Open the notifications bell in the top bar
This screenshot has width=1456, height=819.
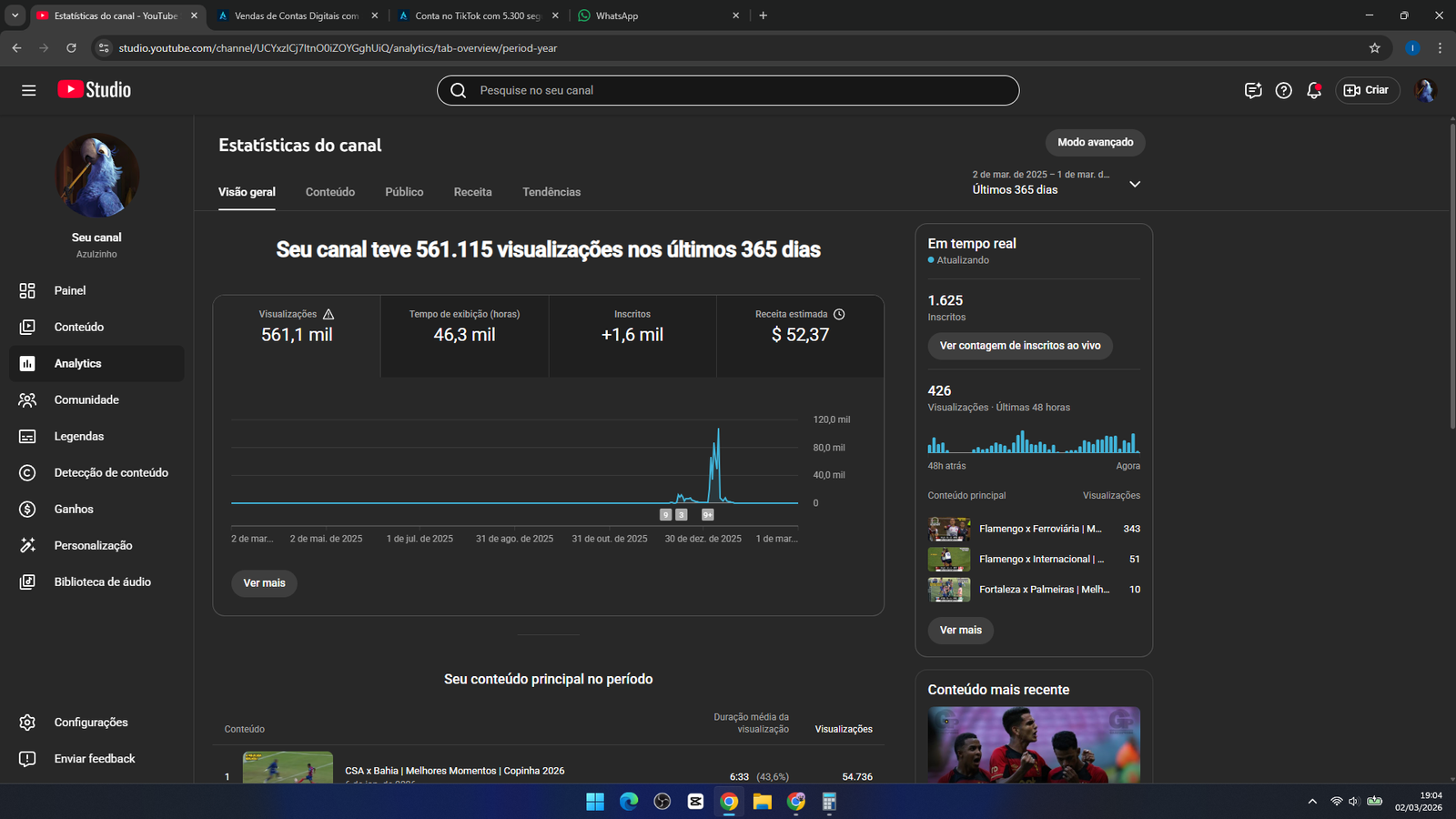point(1313,90)
